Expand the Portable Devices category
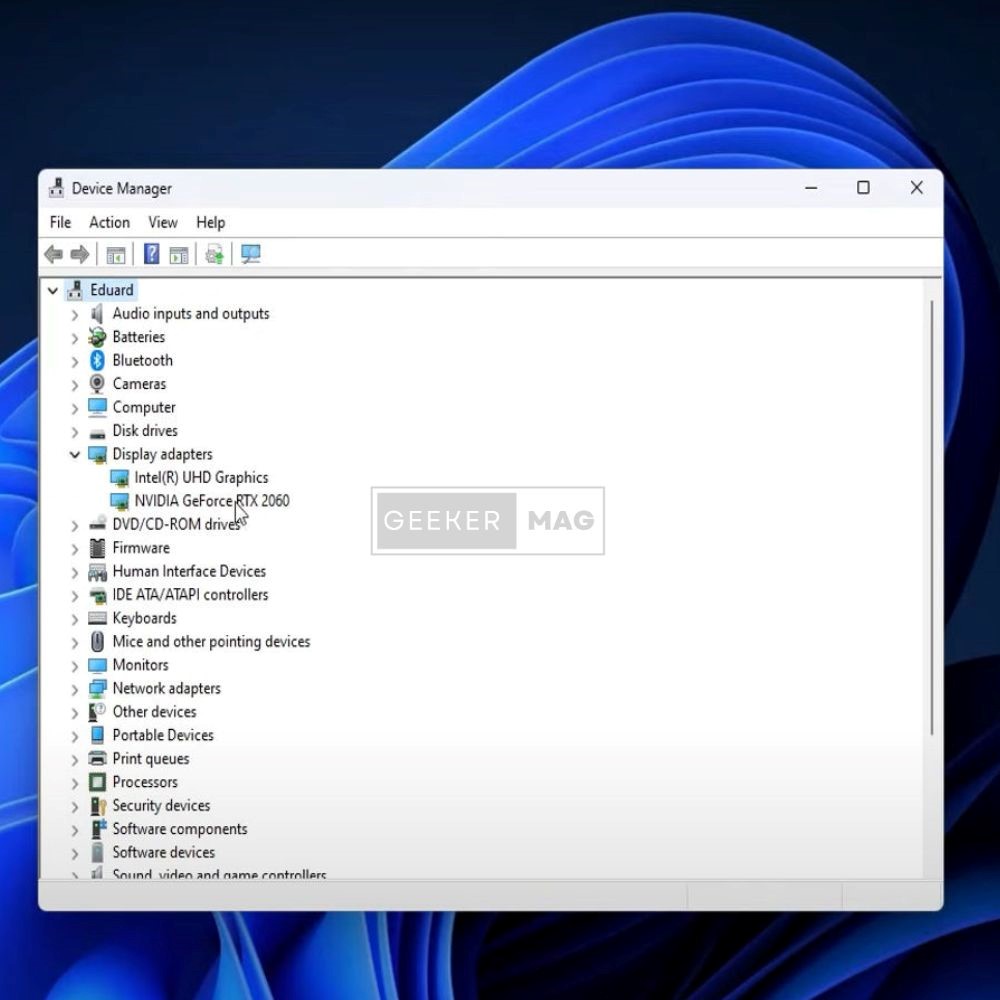This screenshot has height=1000, width=1000. (x=75, y=736)
